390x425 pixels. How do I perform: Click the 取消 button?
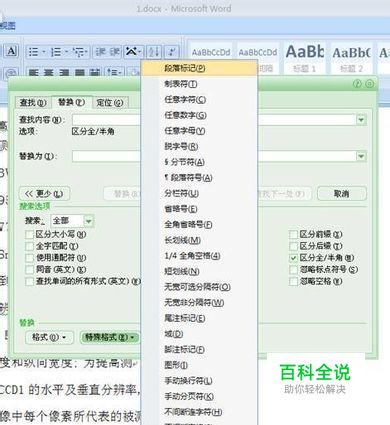(342, 193)
